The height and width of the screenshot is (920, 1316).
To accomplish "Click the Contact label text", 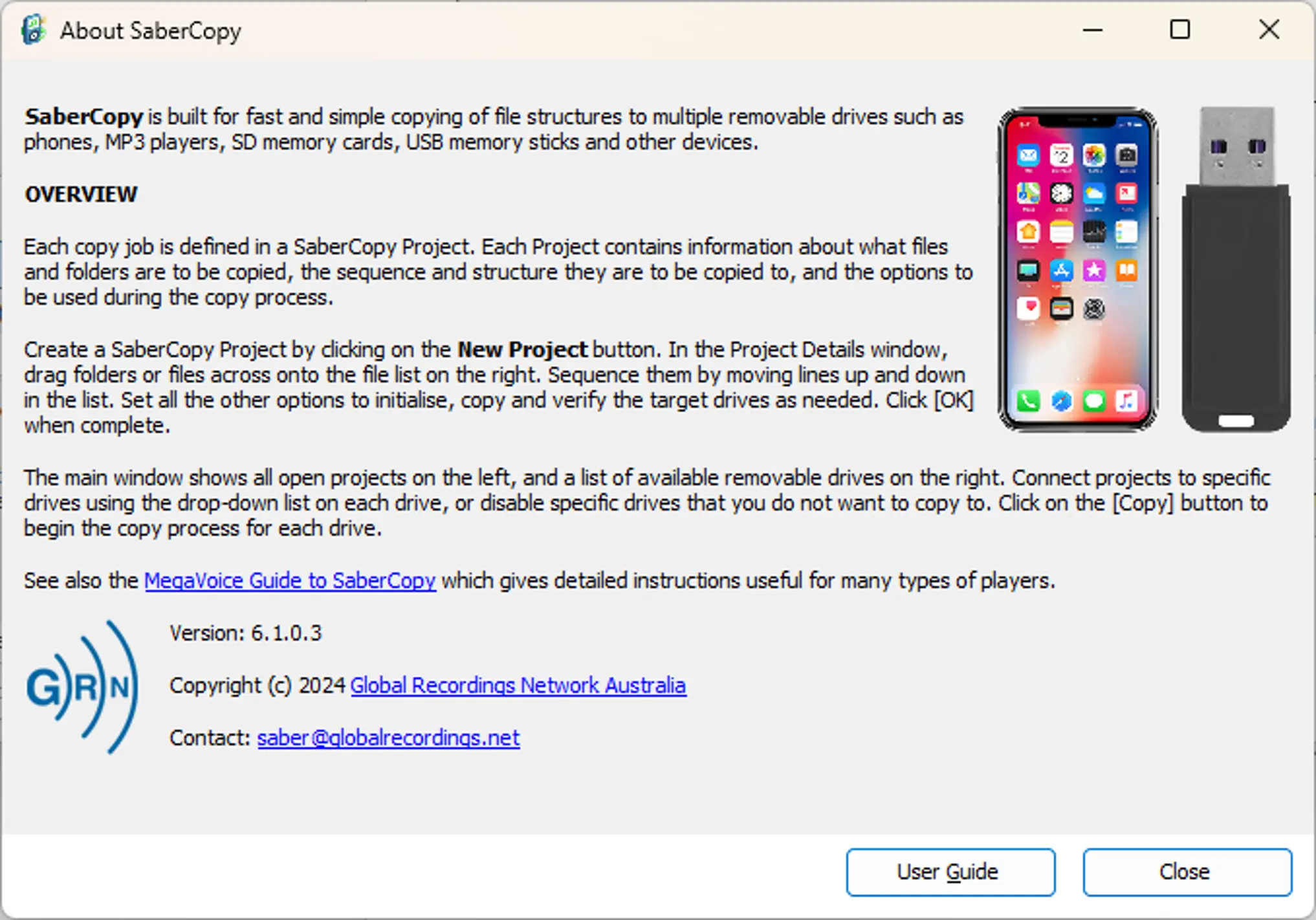I will coord(210,738).
